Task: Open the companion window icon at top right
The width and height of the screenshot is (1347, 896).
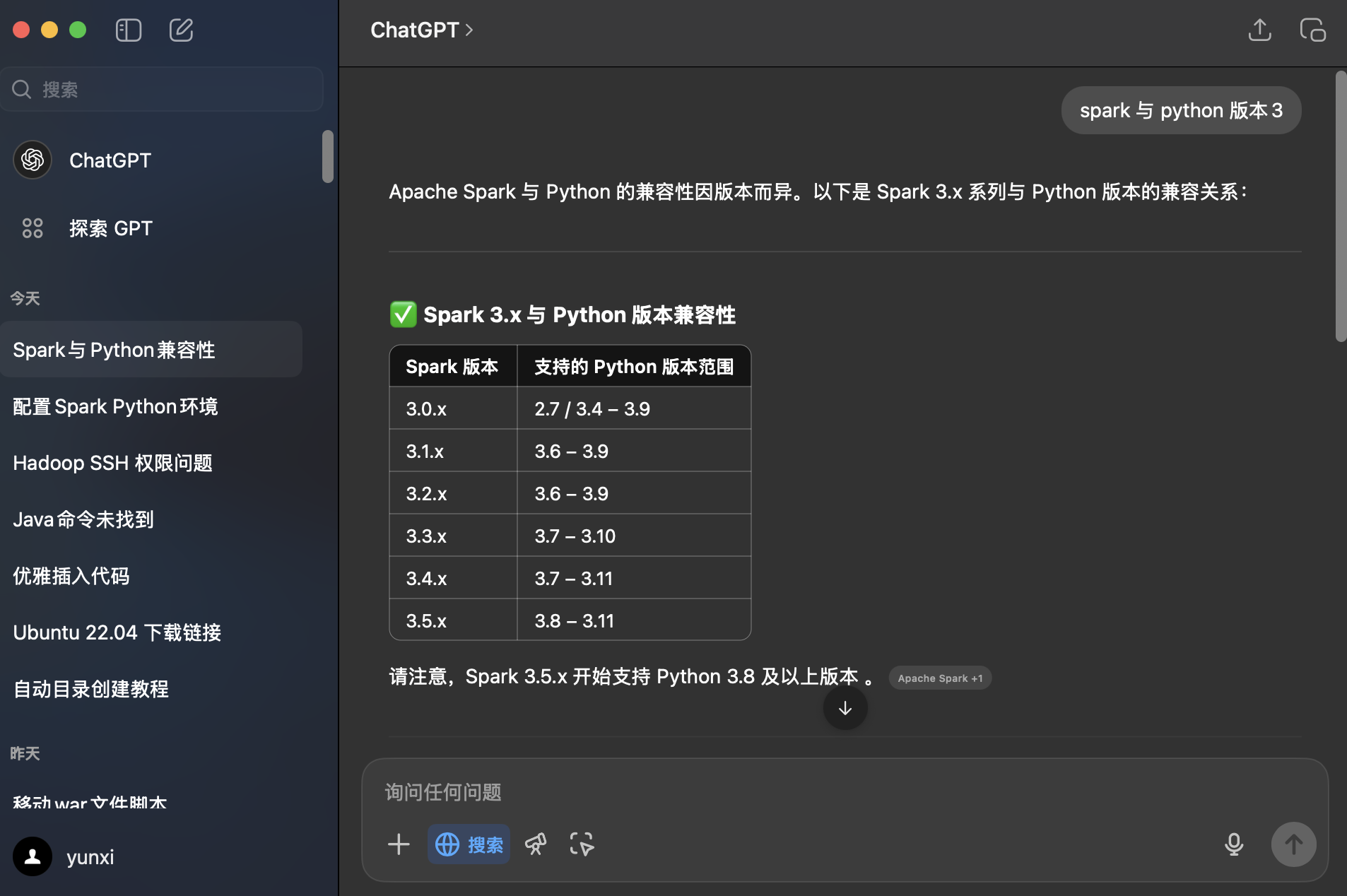Action: [1312, 30]
